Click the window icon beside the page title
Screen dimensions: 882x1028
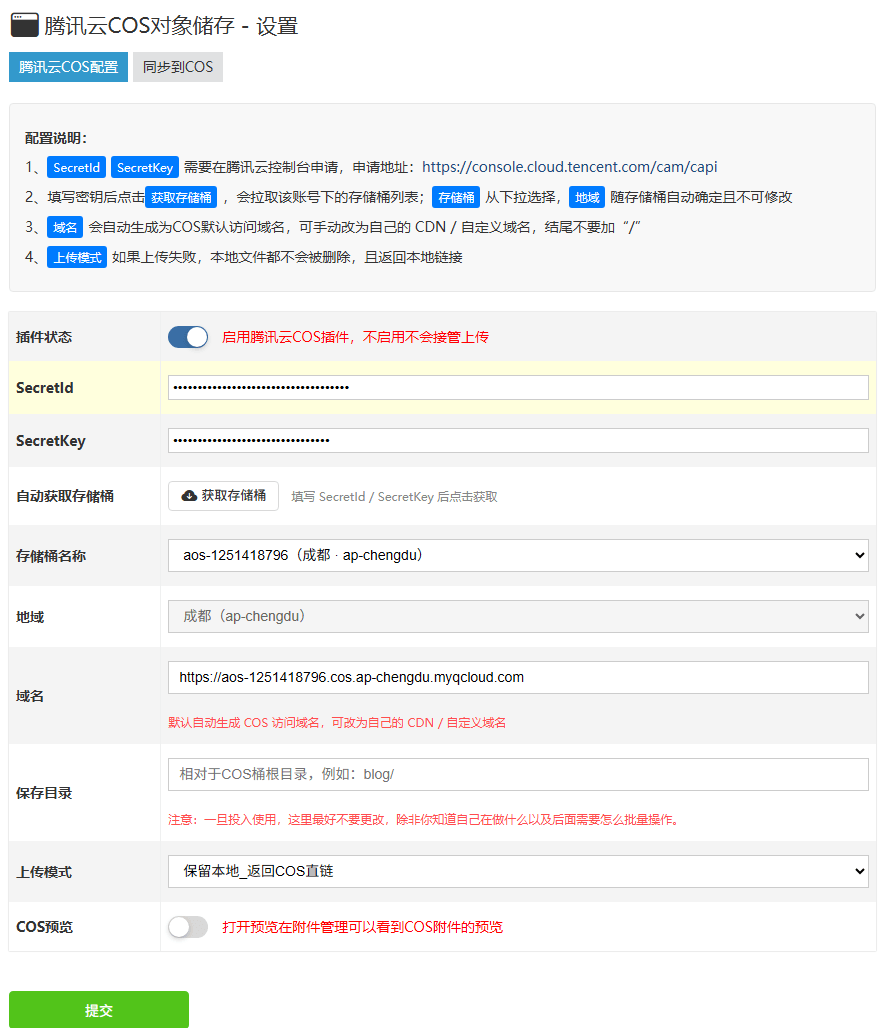click(x=24, y=24)
